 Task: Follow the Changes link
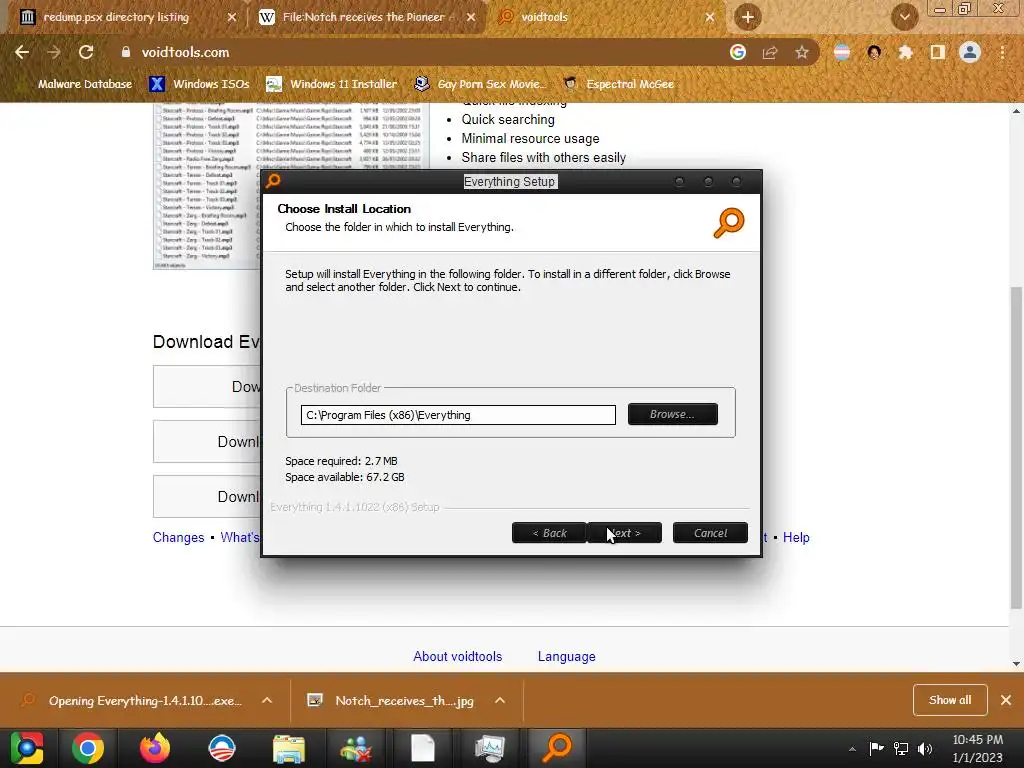[x=178, y=537]
